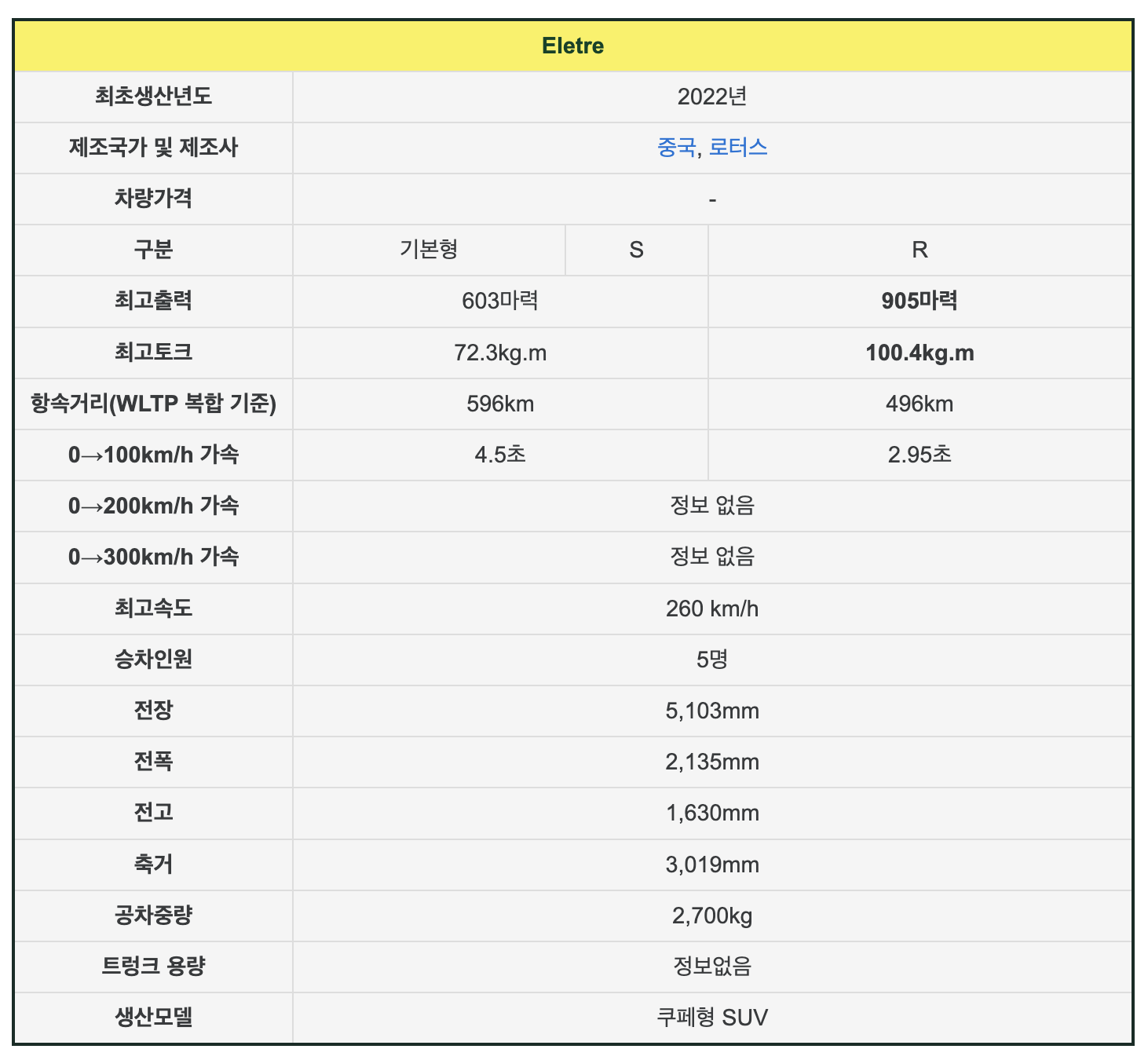Select the 제조국가 및 제조사 label
The width and height of the screenshot is (1148, 1060).
[153, 148]
